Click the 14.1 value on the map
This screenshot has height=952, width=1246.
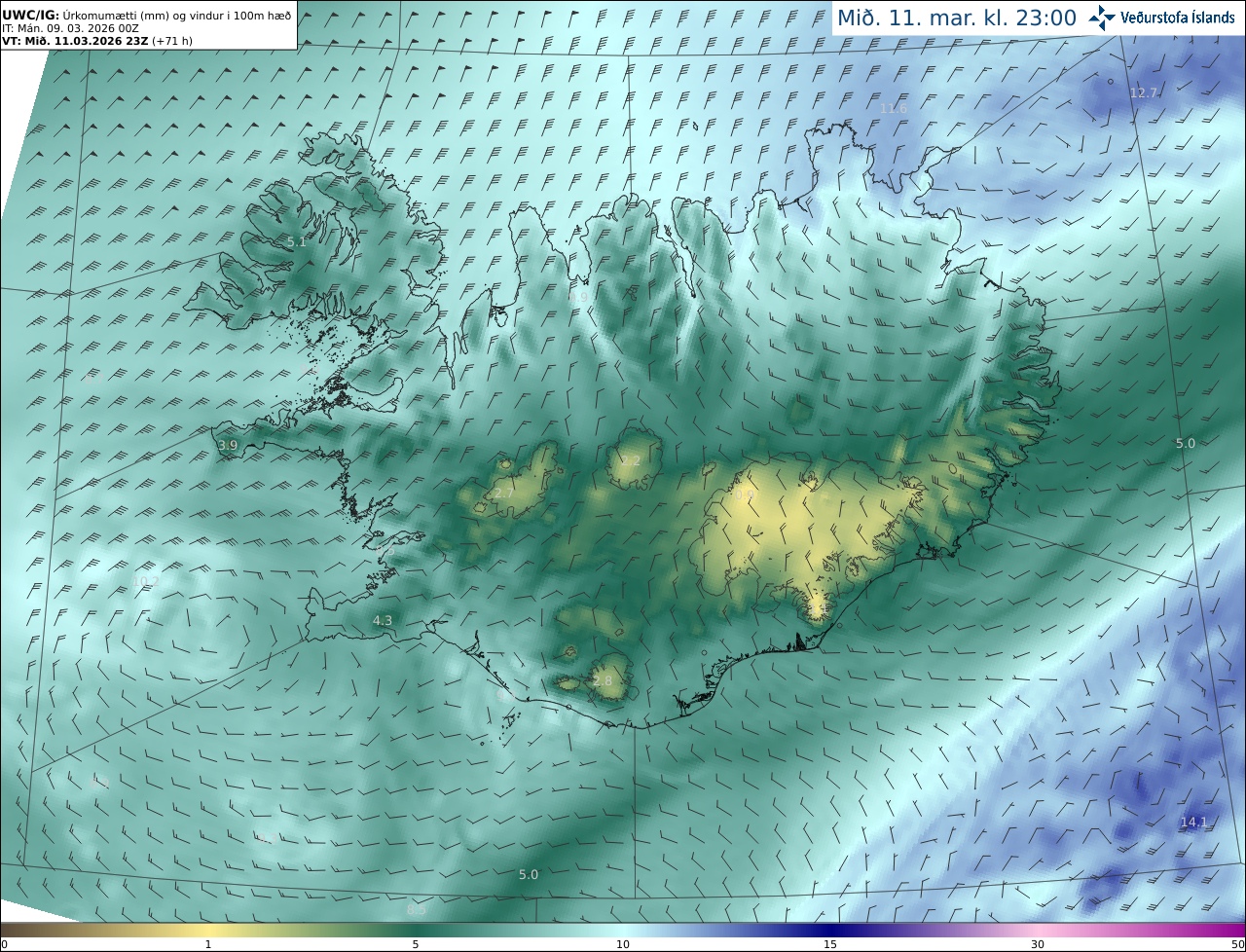[1193, 822]
